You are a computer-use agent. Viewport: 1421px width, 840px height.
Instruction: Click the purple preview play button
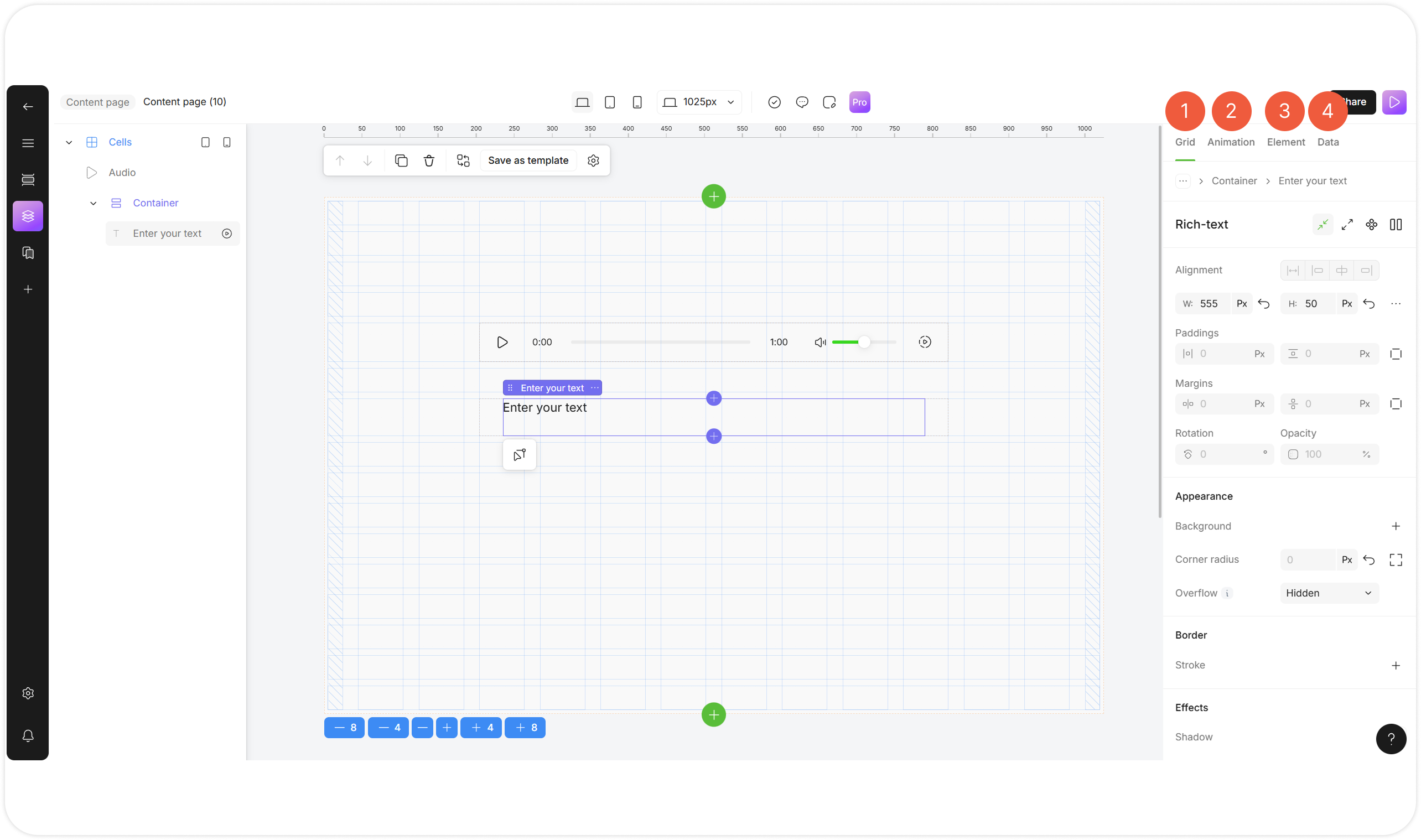(x=1393, y=102)
